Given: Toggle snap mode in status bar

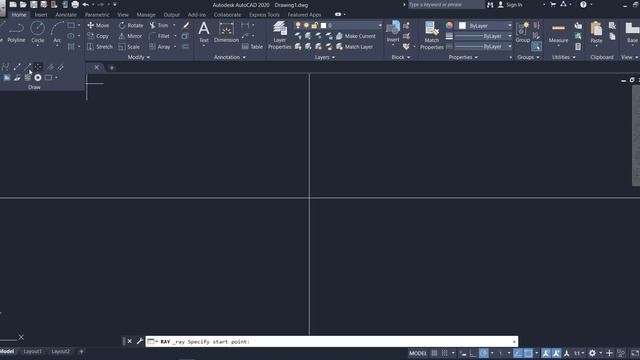Looking at the screenshot, I should 444,353.
